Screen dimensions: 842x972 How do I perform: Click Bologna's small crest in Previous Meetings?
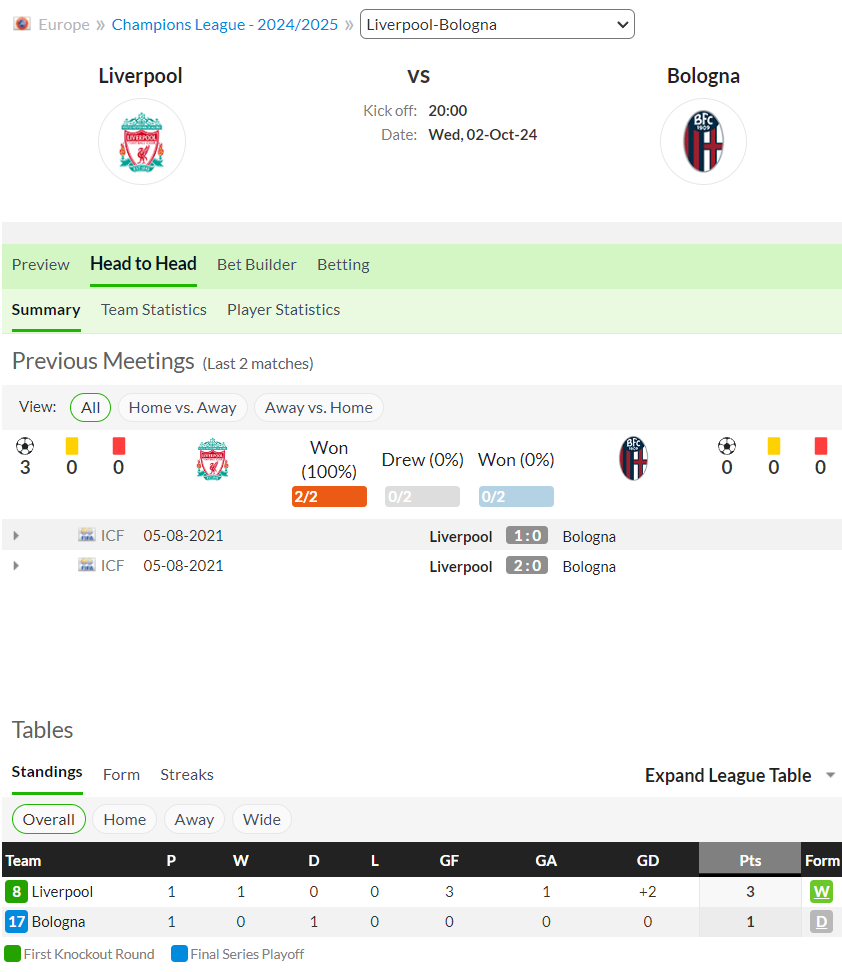click(633, 459)
